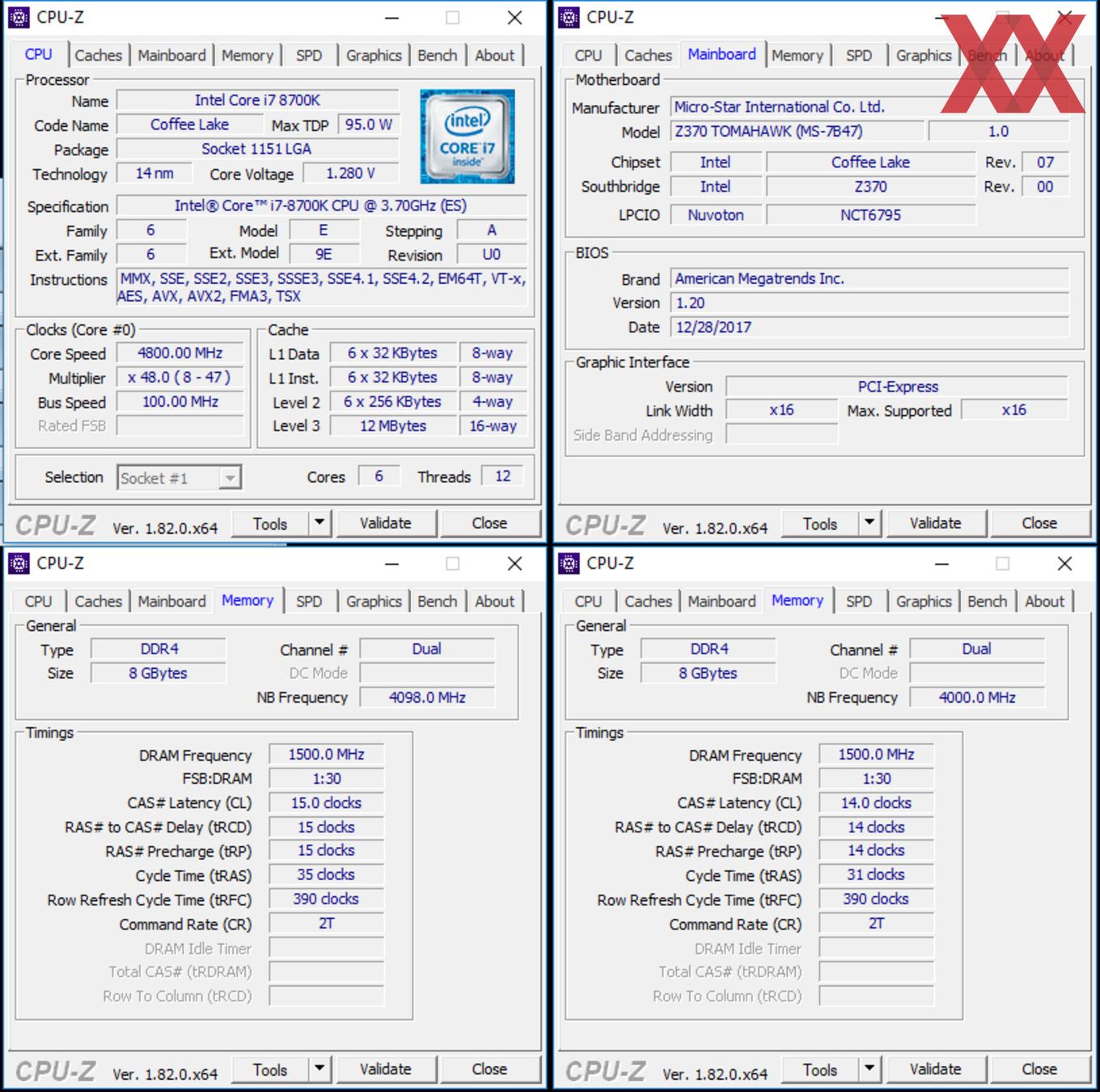Open Bench tab in bottom-left window

[x=438, y=601]
